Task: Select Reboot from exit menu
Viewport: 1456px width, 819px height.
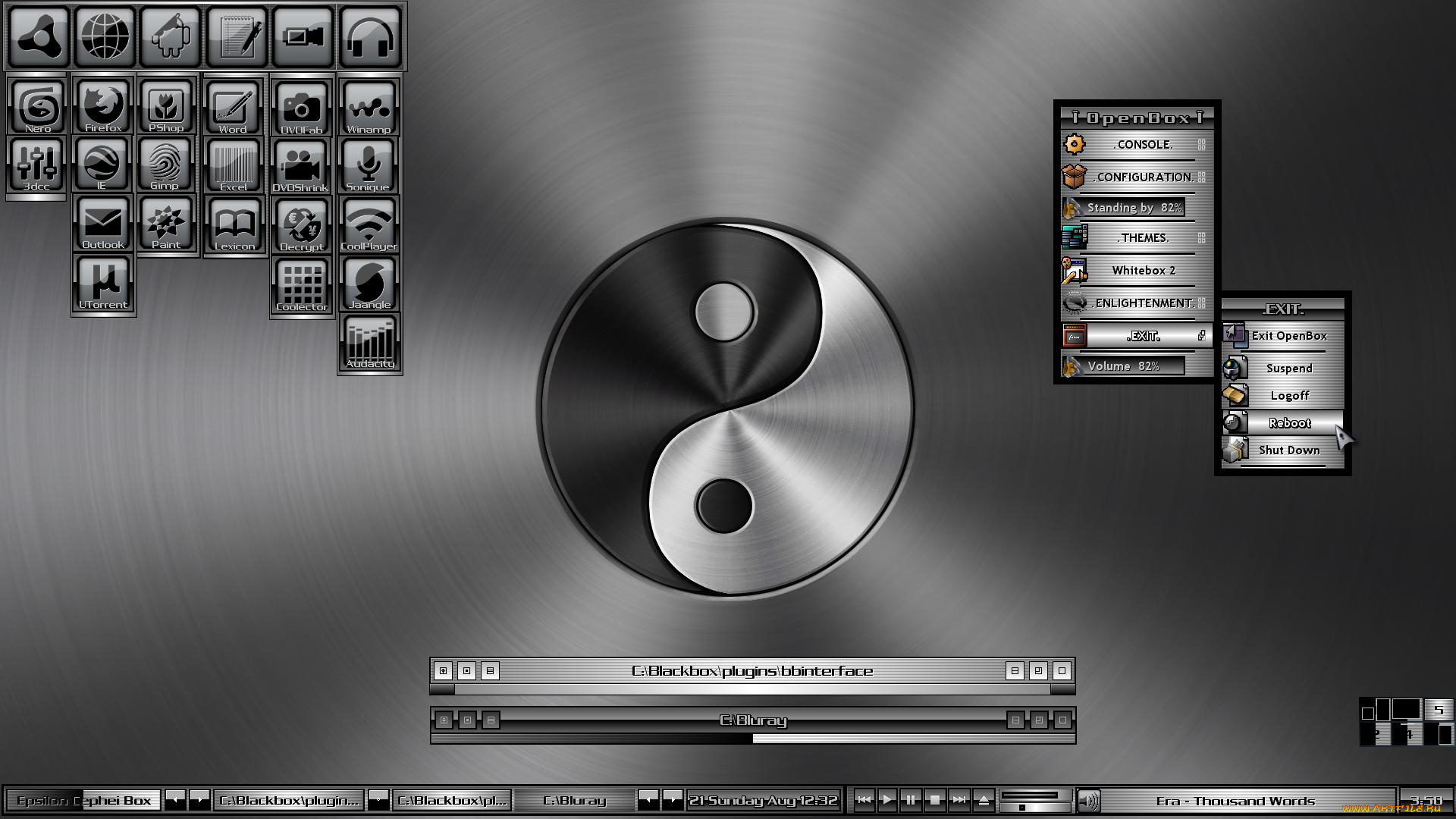Action: [x=1289, y=422]
